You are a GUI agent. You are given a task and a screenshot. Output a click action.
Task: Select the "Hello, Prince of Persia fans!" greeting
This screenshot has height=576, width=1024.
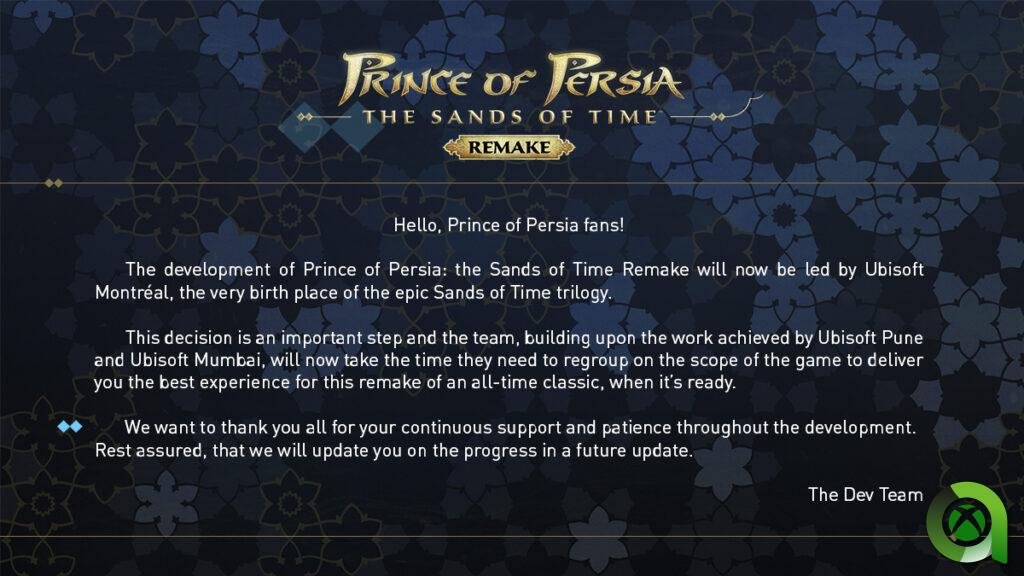(509, 224)
